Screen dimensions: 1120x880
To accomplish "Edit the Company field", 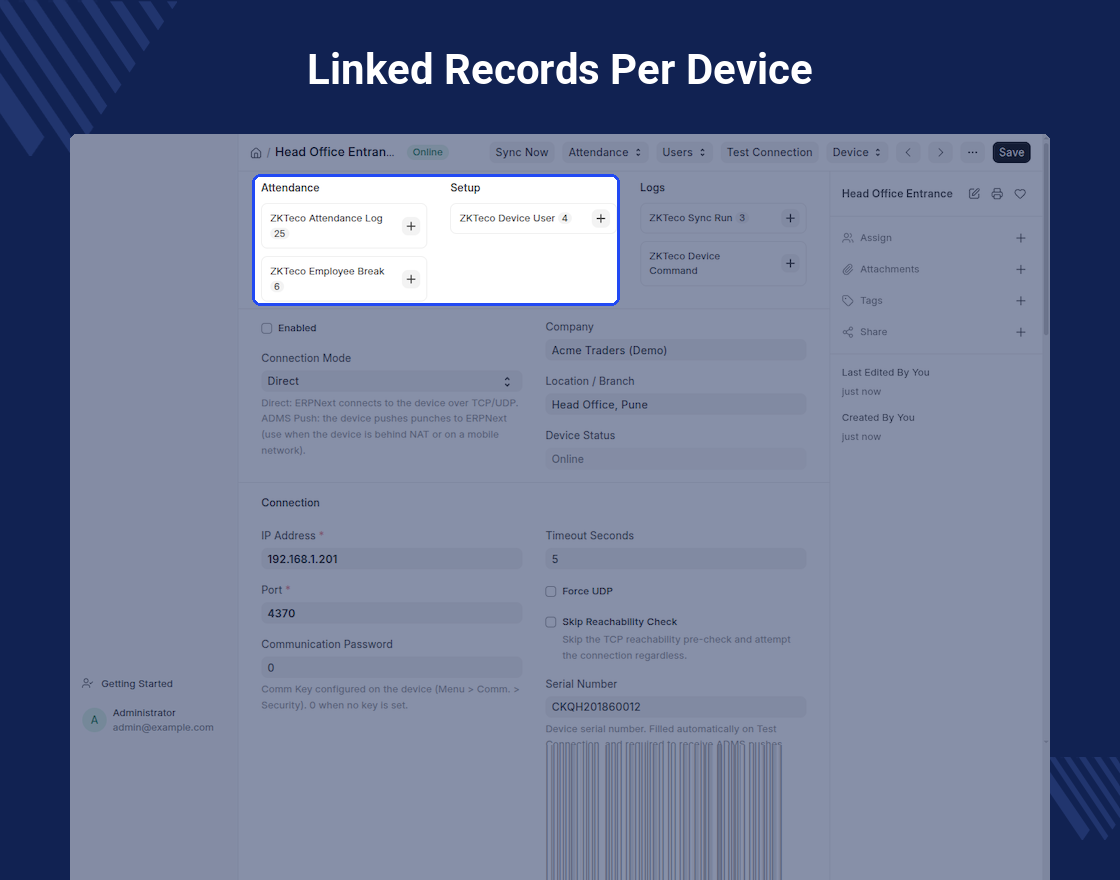I will click(676, 350).
